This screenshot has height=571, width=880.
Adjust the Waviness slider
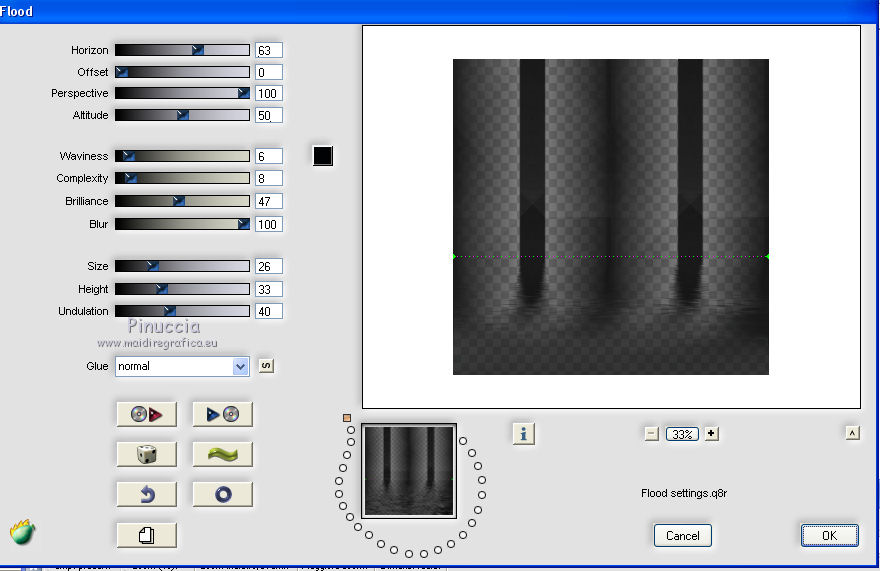(x=182, y=156)
